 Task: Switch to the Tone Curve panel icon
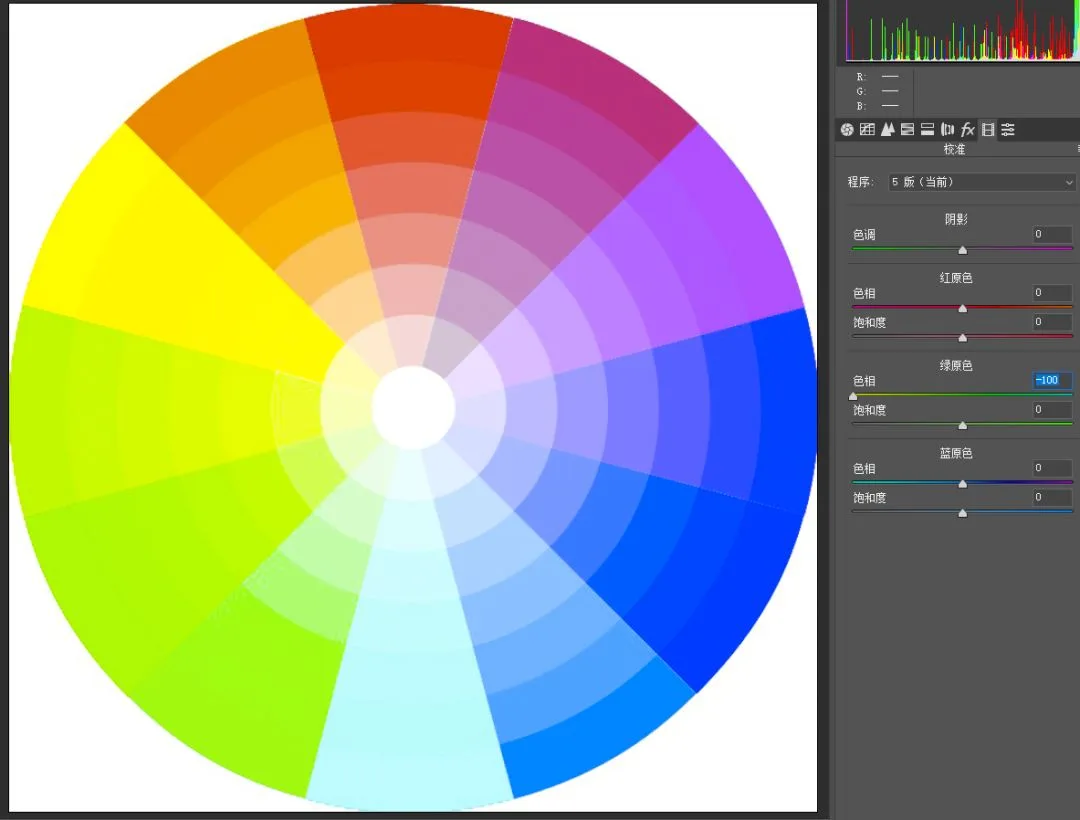[867, 129]
